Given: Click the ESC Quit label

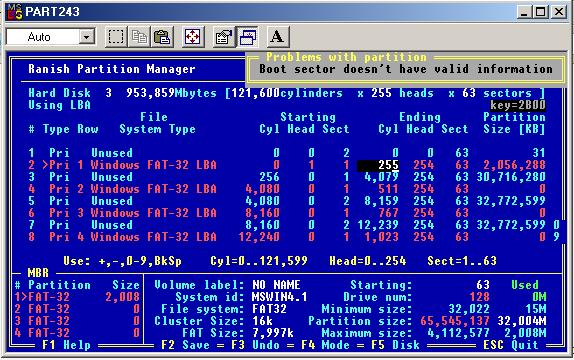Looking at the screenshot, I should point(511,345).
